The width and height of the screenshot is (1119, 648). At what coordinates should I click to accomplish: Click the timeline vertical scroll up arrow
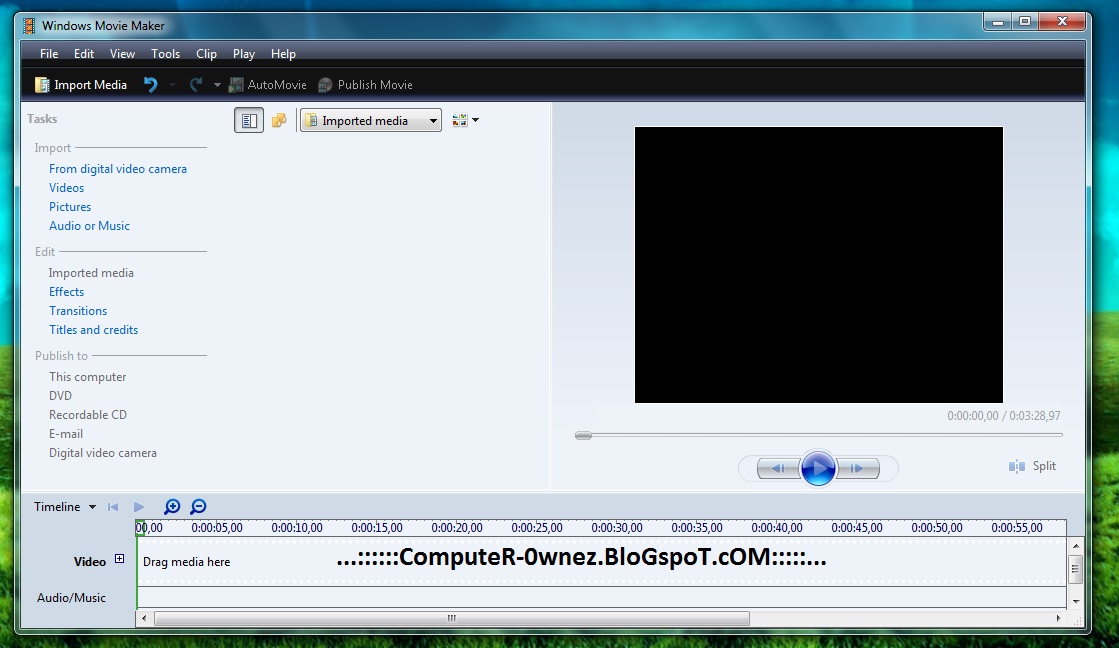click(x=1076, y=546)
